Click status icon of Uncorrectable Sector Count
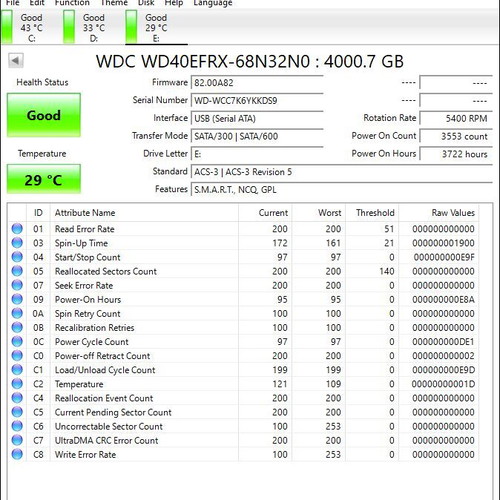 17,426
